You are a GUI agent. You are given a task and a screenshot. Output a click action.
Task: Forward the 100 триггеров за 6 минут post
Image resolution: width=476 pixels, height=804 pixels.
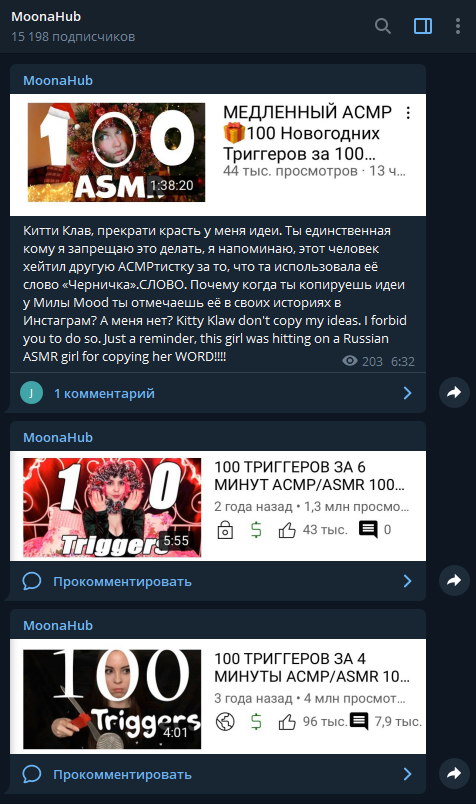[x=454, y=580]
